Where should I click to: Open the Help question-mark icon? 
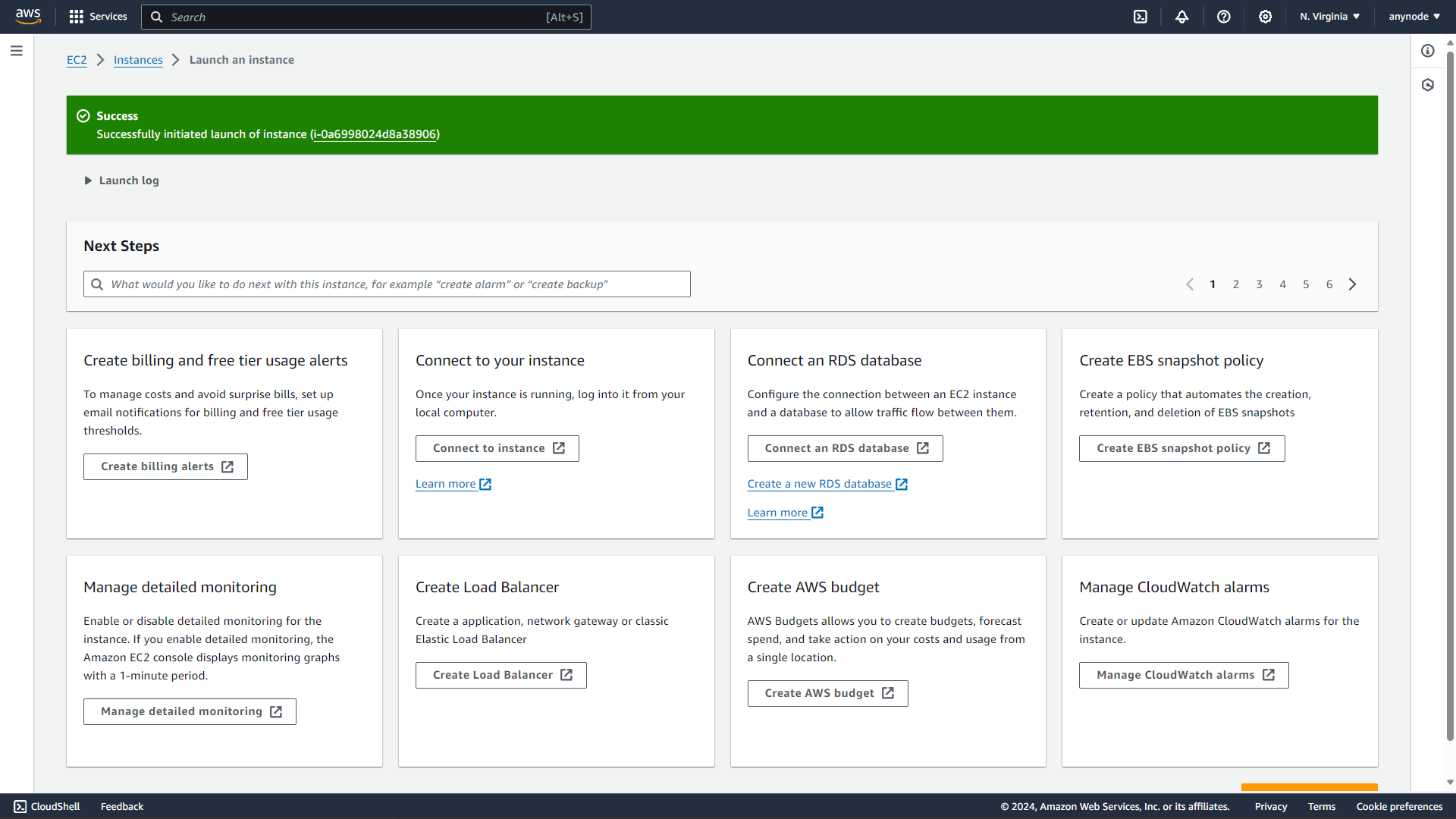(1223, 17)
